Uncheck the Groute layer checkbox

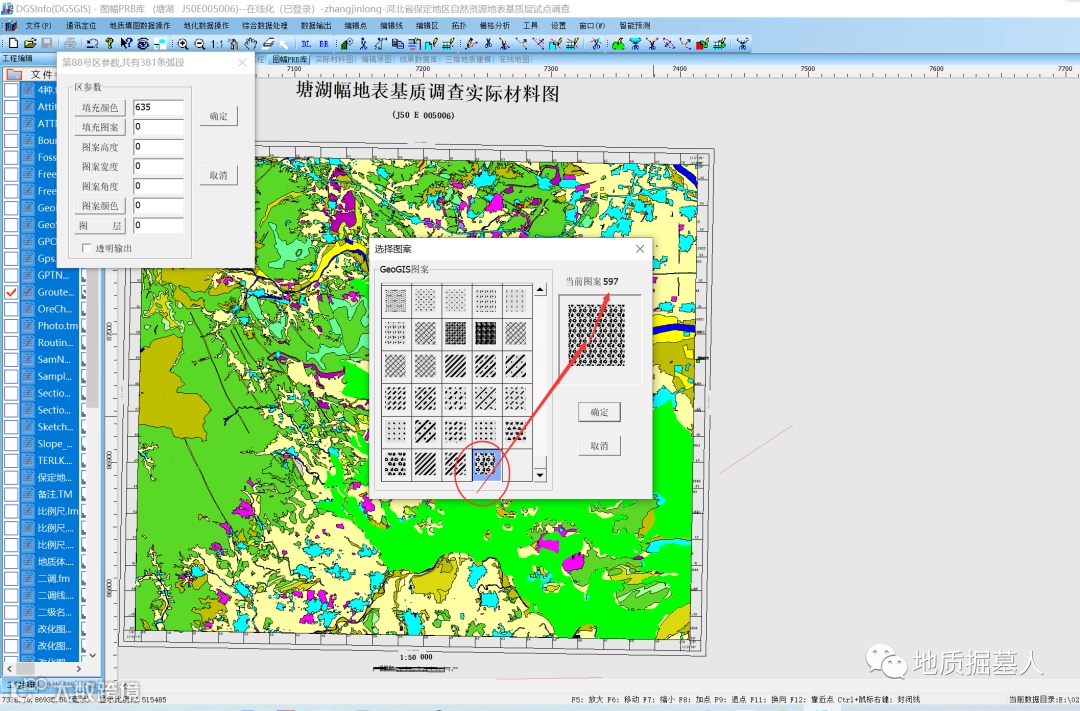[11, 292]
